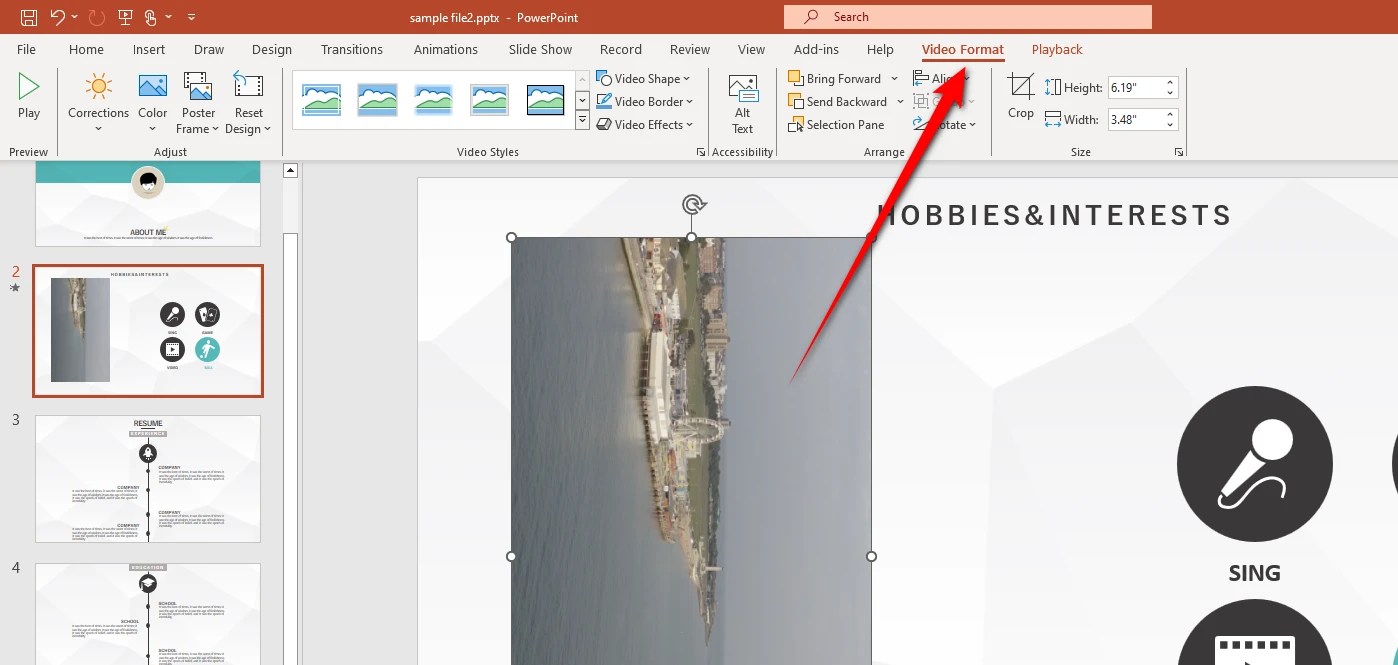Select the Color adjustment tool

click(x=152, y=100)
